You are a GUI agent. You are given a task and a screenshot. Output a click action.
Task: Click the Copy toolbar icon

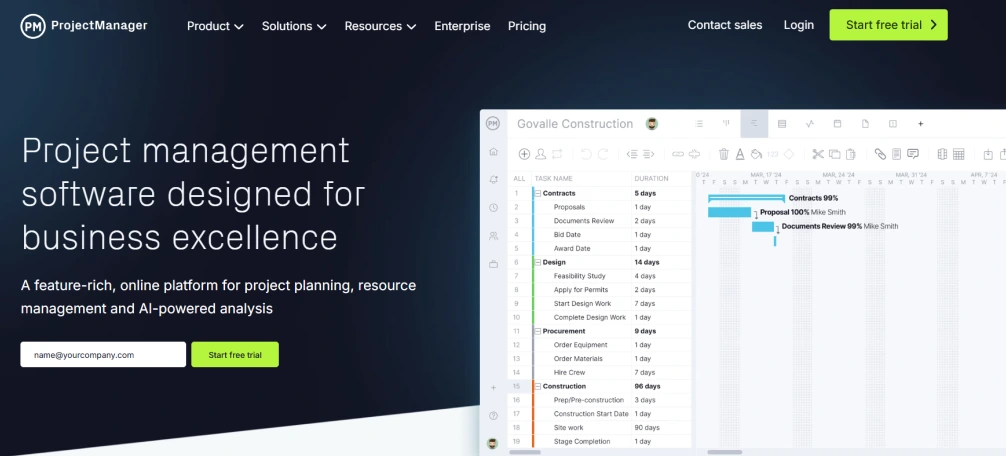click(x=834, y=154)
